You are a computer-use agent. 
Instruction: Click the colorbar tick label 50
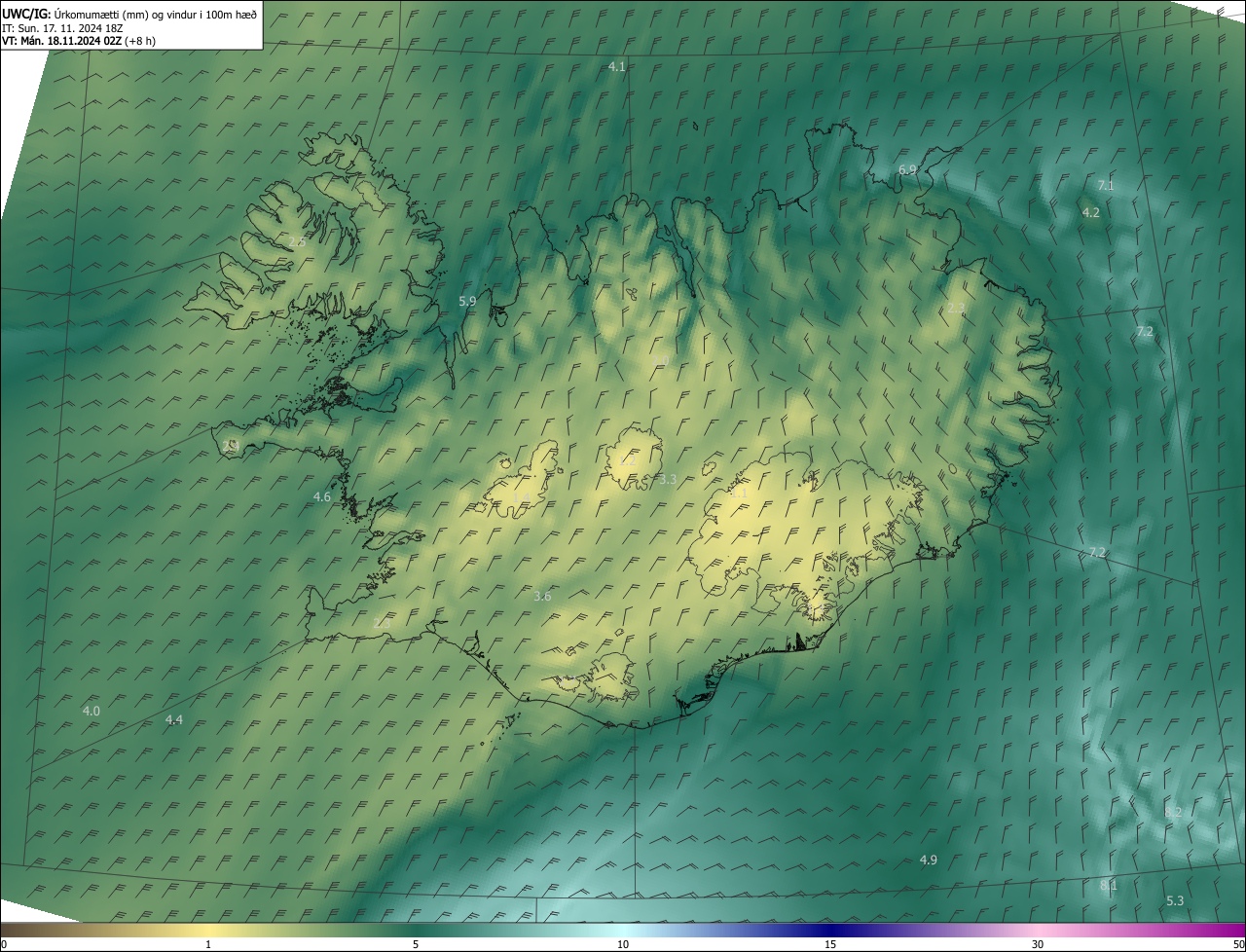(x=1238, y=944)
